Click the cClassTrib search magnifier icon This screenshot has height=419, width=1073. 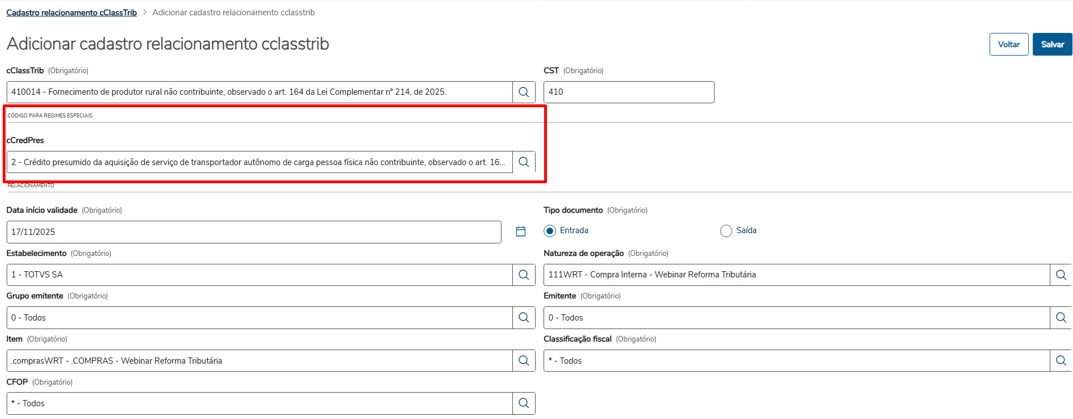pyautogui.click(x=524, y=92)
